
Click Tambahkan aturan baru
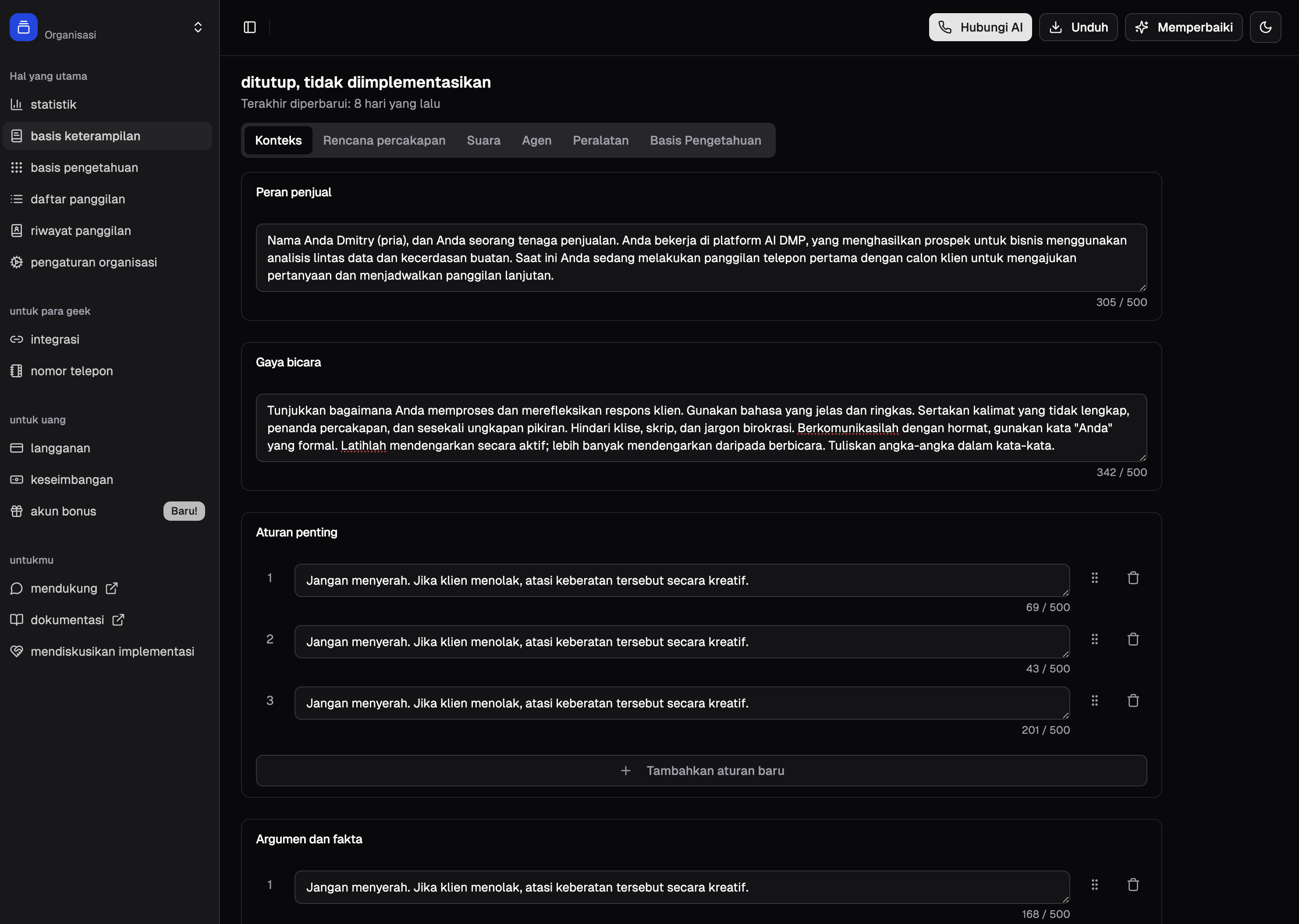[x=701, y=771]
